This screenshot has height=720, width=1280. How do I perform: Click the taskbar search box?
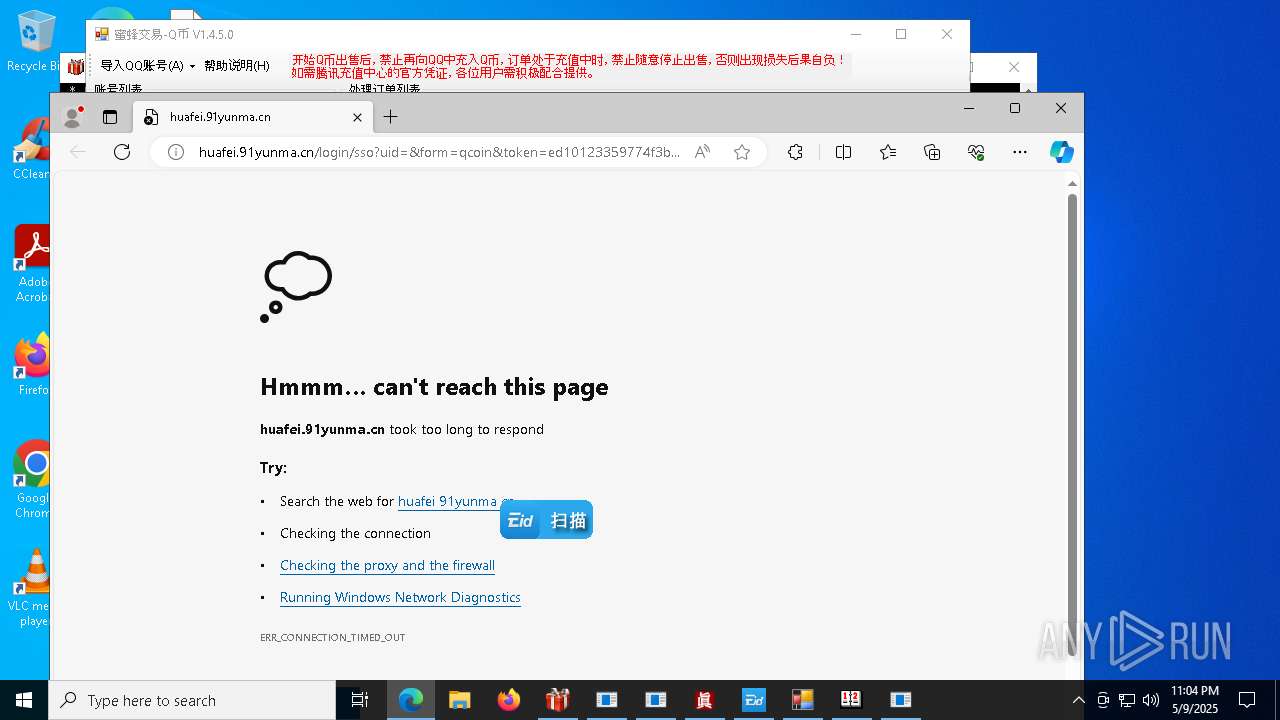point(192,700)
